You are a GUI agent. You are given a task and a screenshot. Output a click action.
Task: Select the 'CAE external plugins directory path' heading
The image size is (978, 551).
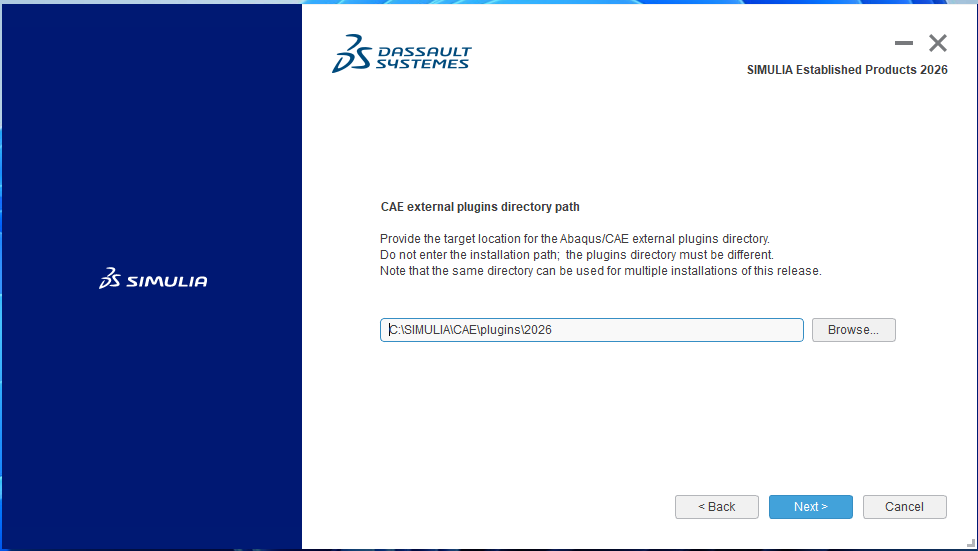(x=480, y=207)
